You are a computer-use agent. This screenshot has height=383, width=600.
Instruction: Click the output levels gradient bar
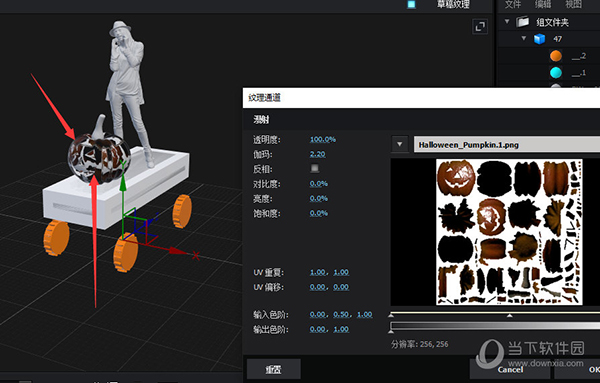pyautogui.click(x=495, y=326)
